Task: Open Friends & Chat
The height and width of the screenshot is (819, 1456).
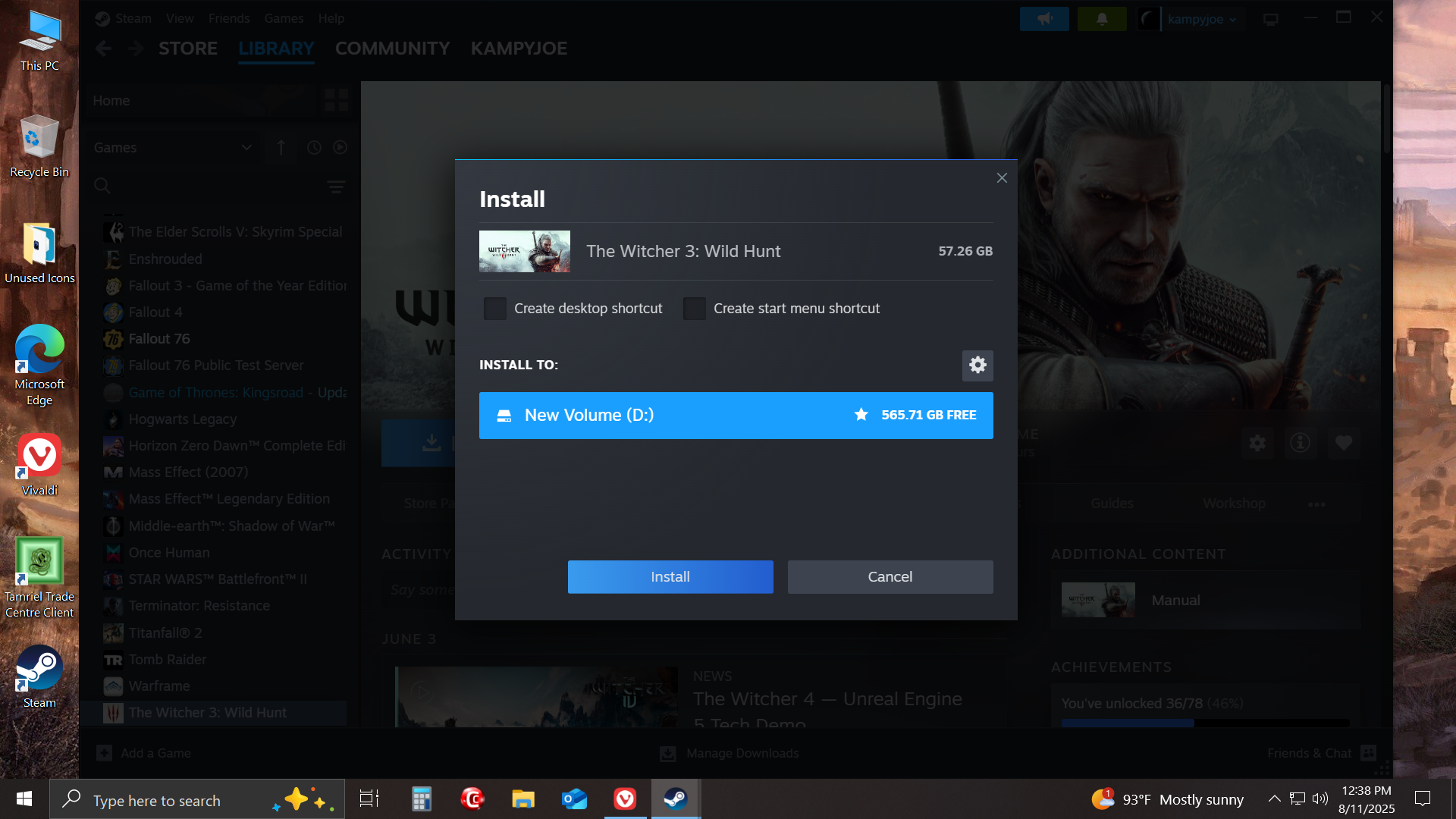Action: pyautogui.click(x=1322, y=753)
